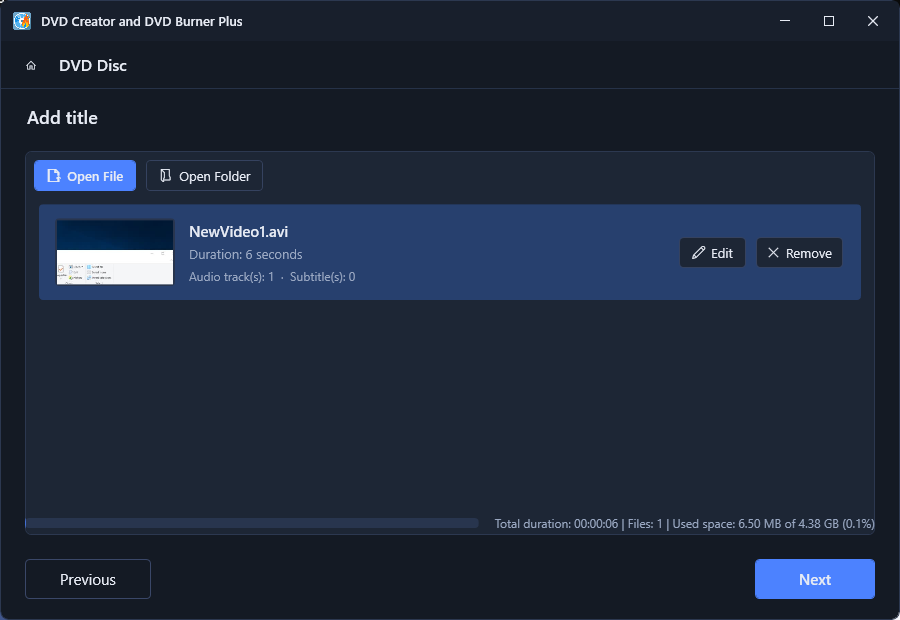Click the Add title heading

pos(63,118)
